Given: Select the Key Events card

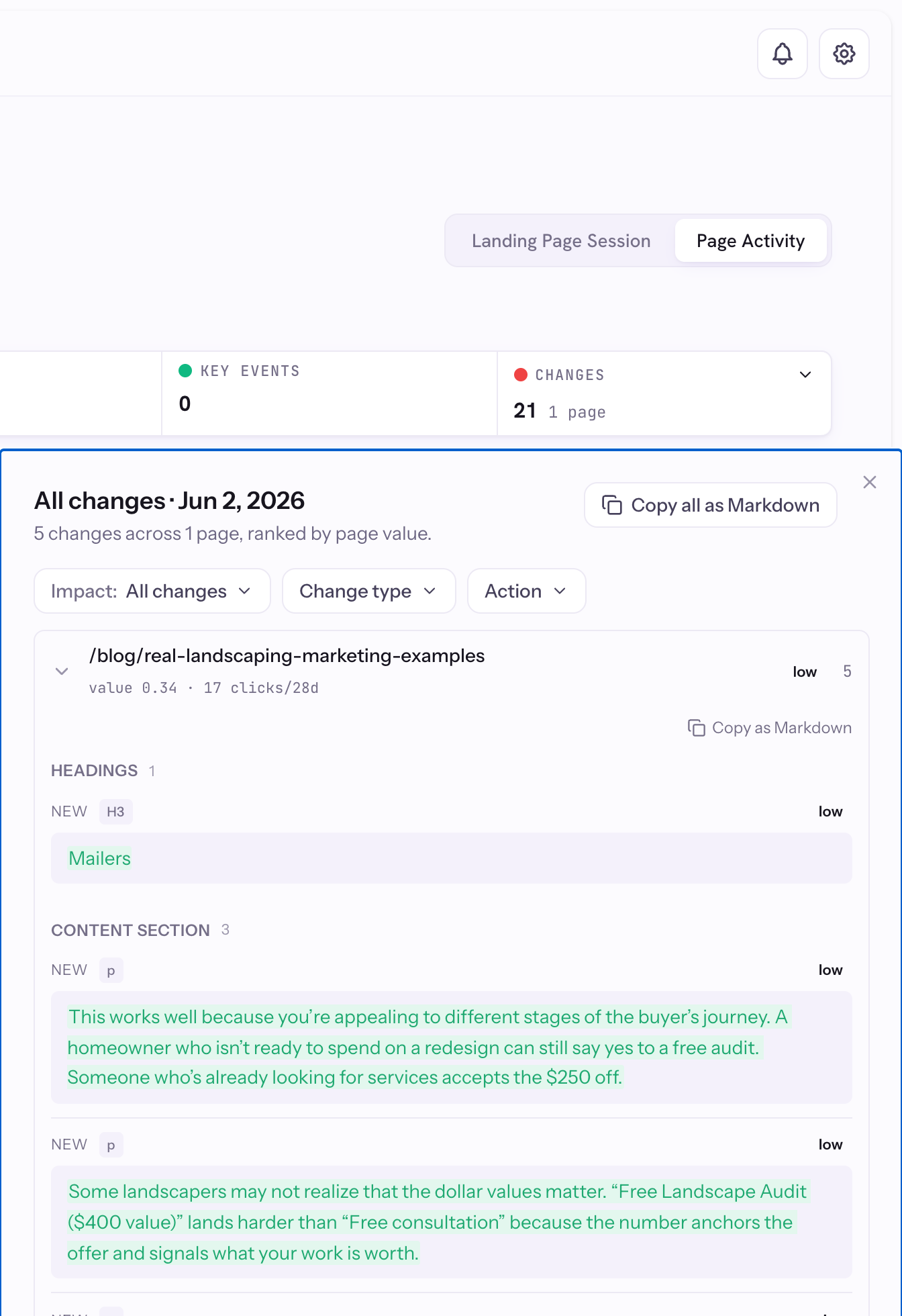Looking at the screenshot, I should [x=330, y=393].
